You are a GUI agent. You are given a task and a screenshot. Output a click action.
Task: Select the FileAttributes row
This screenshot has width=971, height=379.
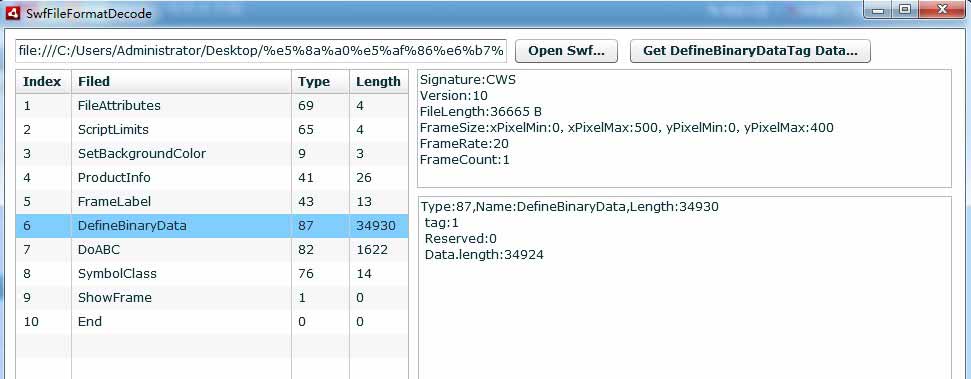click(x=212, y=106)
